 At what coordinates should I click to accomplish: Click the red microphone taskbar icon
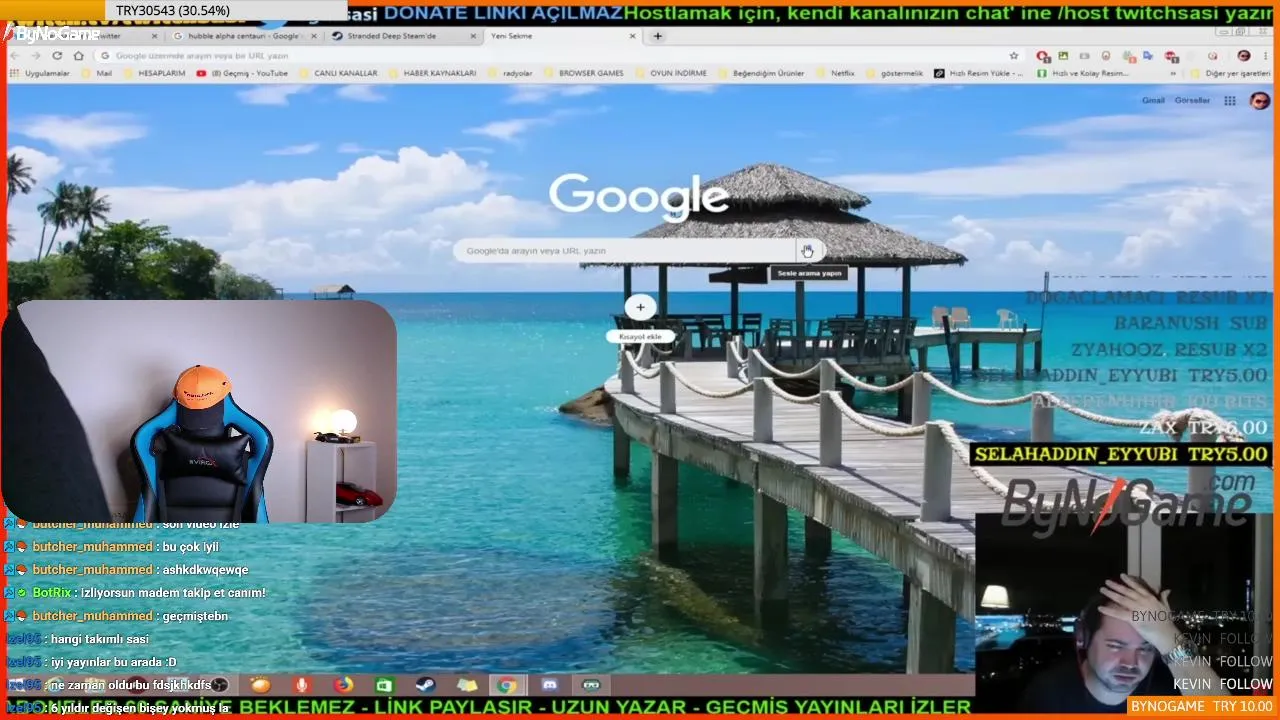pyautogui.click(x=301, y=685)
